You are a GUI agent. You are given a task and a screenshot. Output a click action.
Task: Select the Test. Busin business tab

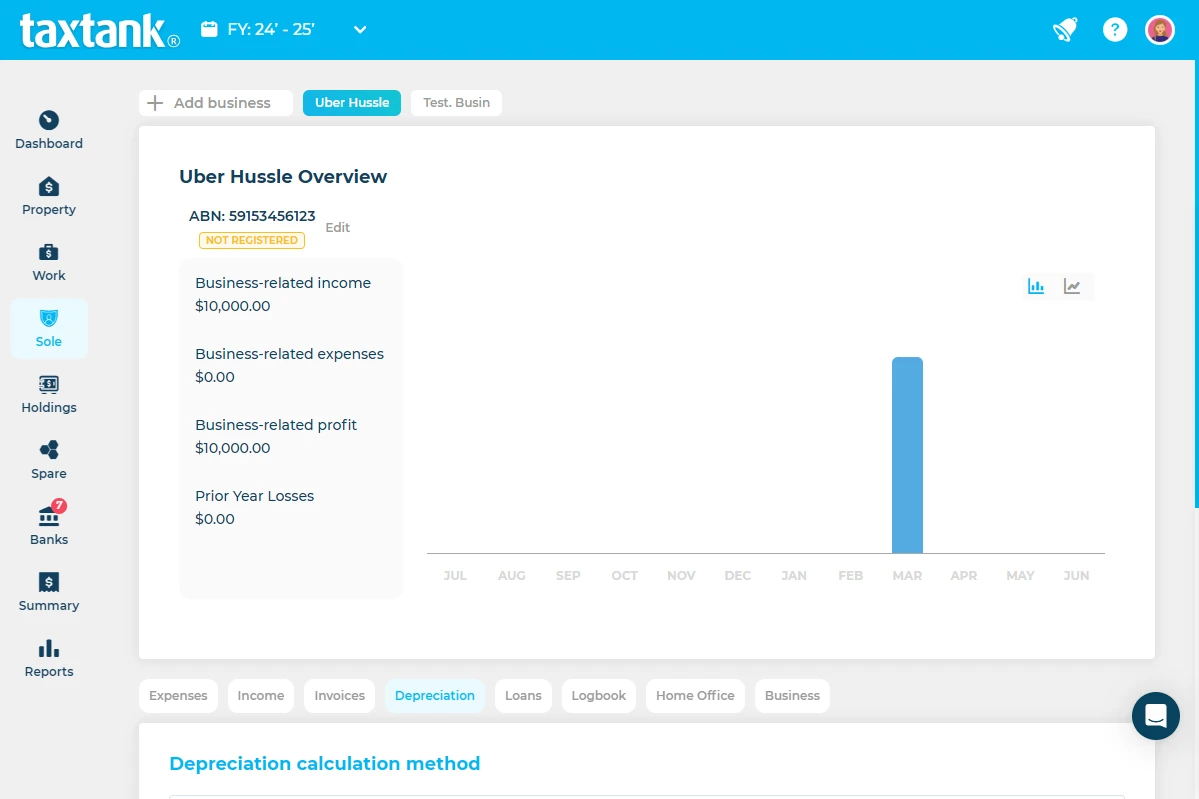(x=456, y=103)
